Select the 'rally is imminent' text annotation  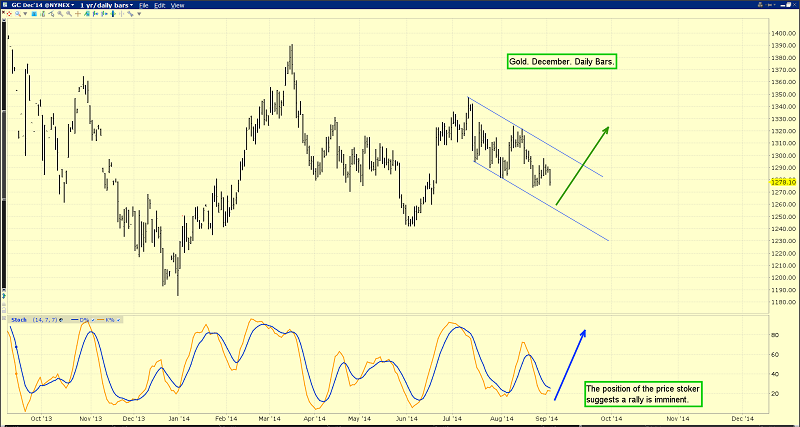(x=644, y=394)
